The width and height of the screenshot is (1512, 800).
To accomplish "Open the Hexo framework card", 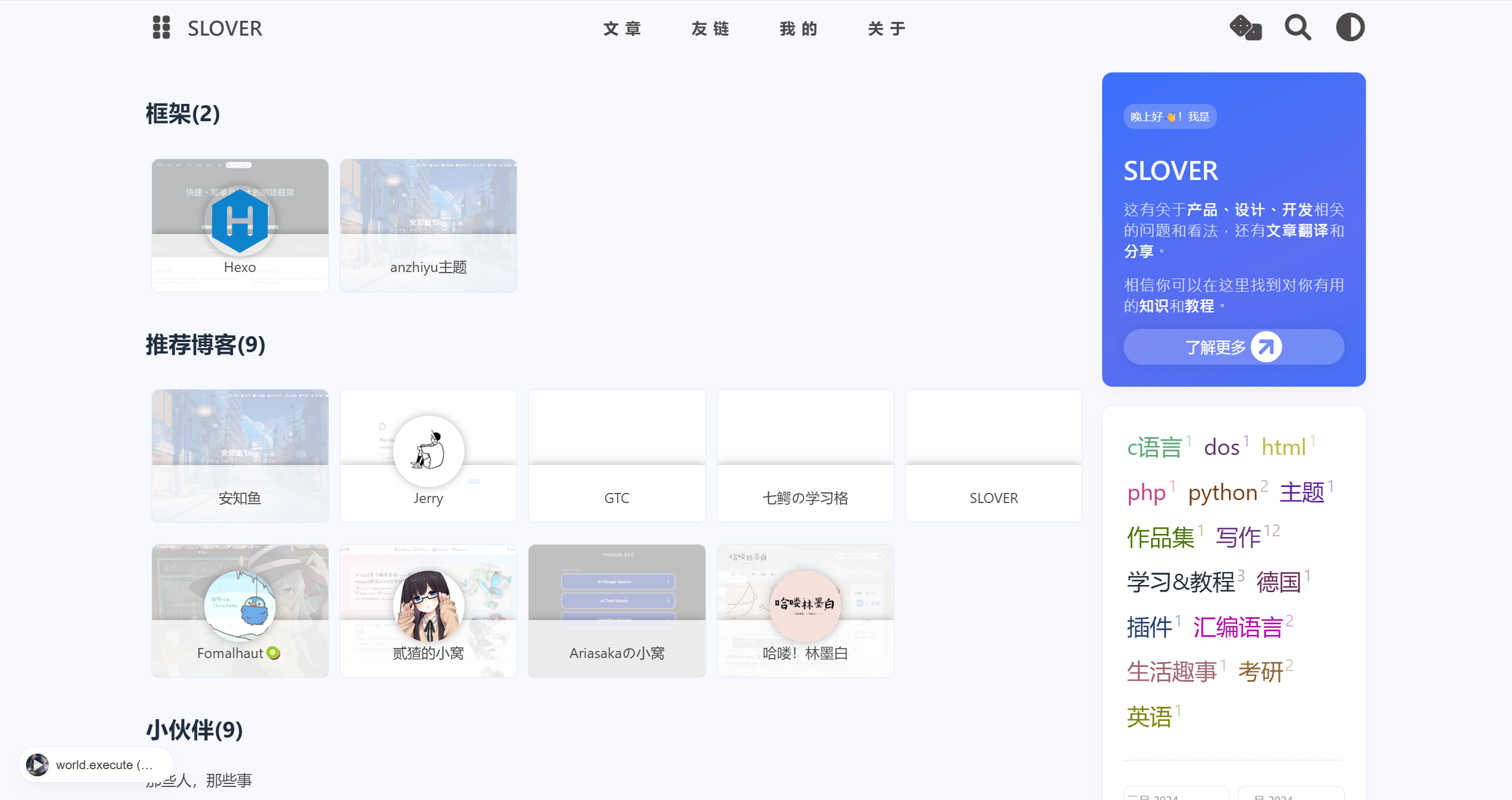I will (240, 225).
